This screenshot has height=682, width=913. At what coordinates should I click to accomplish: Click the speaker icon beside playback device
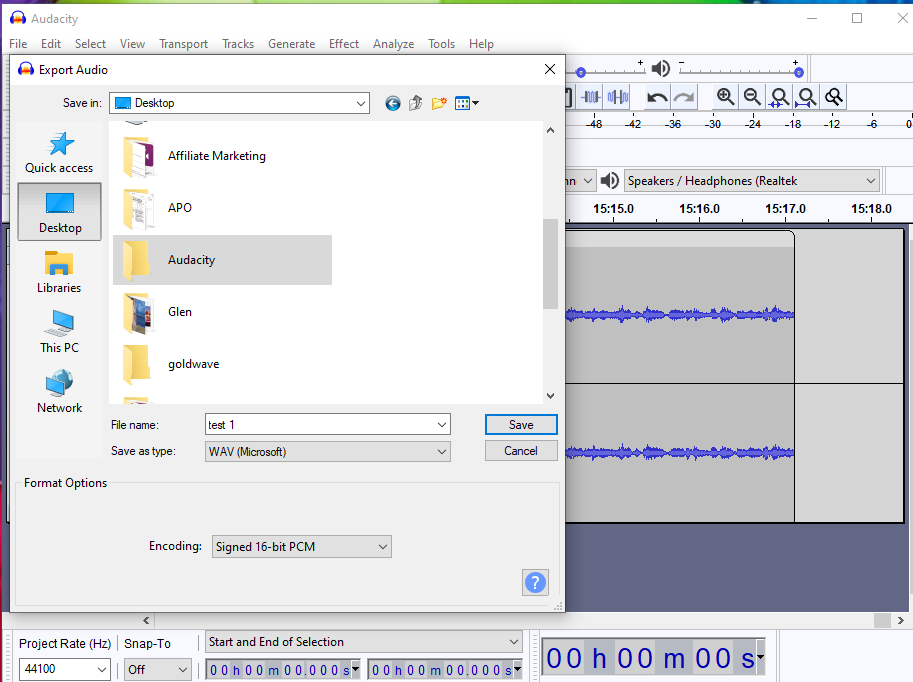(x=610, y=181)
